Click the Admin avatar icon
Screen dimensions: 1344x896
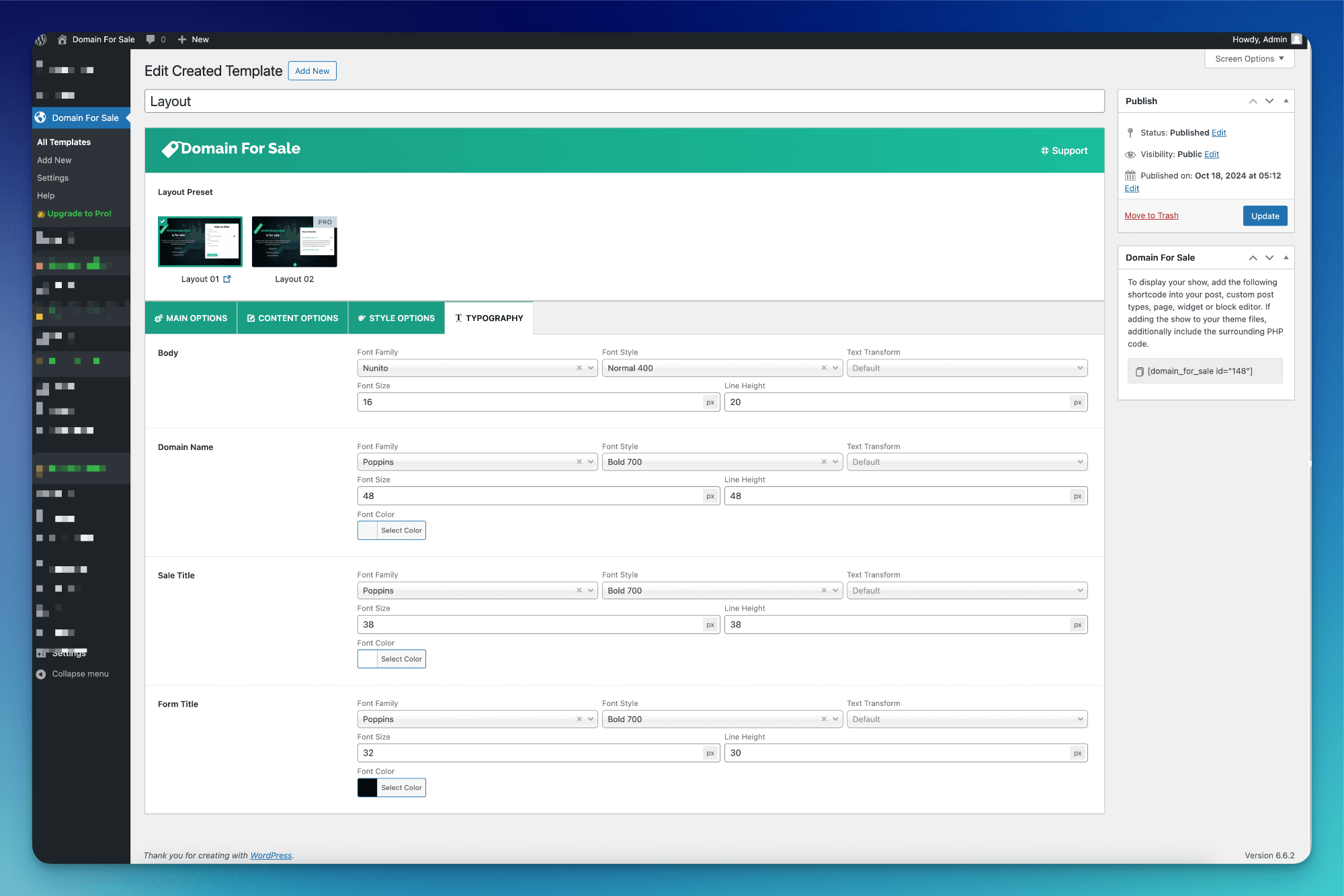pos(1296,40)
